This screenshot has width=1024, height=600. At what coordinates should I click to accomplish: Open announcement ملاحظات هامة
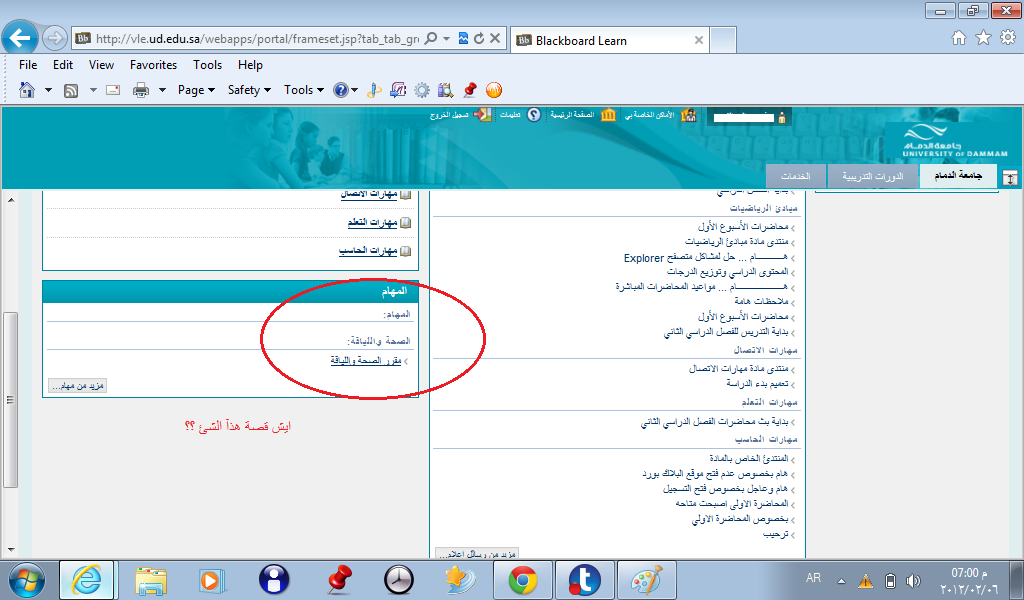click(761, 301)
